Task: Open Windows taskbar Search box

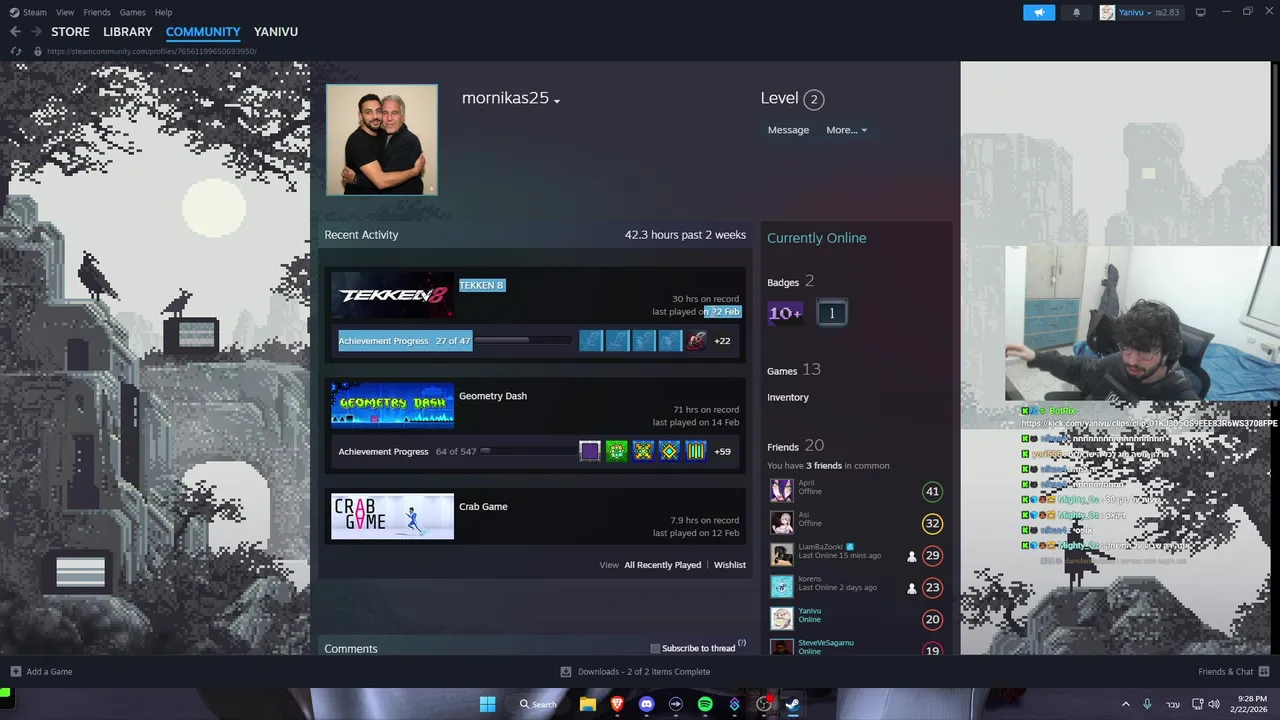Action: pyautogui.click(x=538, y=704)
